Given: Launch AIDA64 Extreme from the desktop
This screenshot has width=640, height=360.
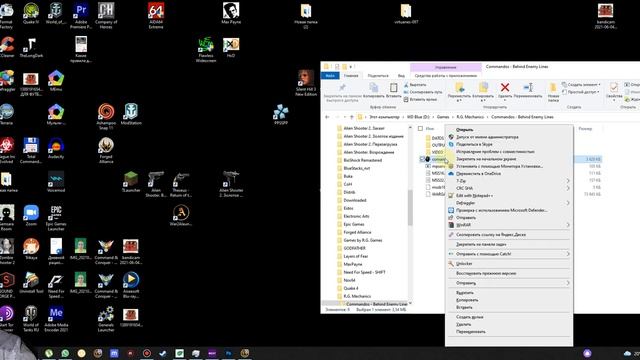Looking at the screenshot, I should point(156,16).
